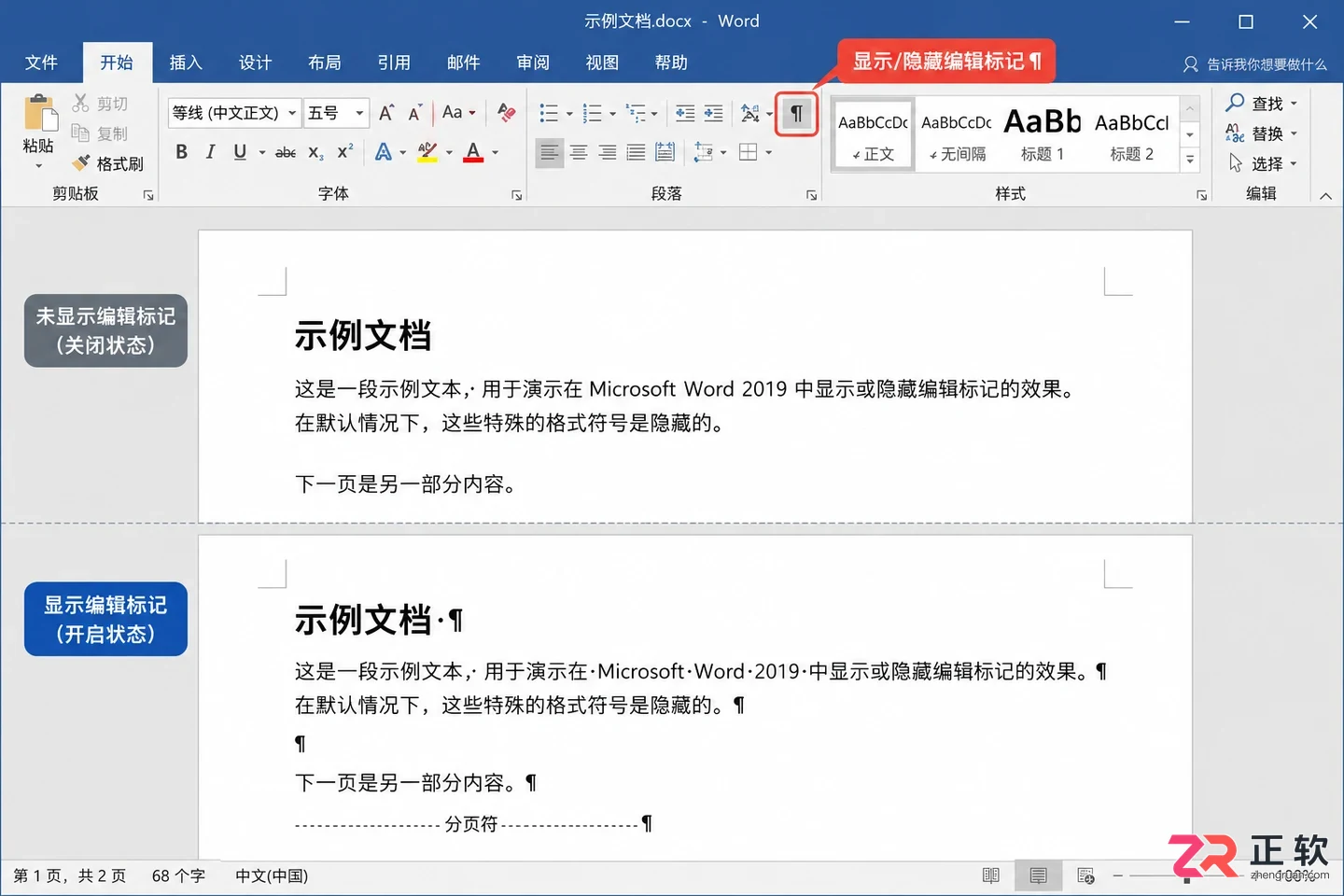The width and height of the screenshot is (1344, 896).
Task: Click the 替换 (Replace) button
Action: tap(1262, 133)
